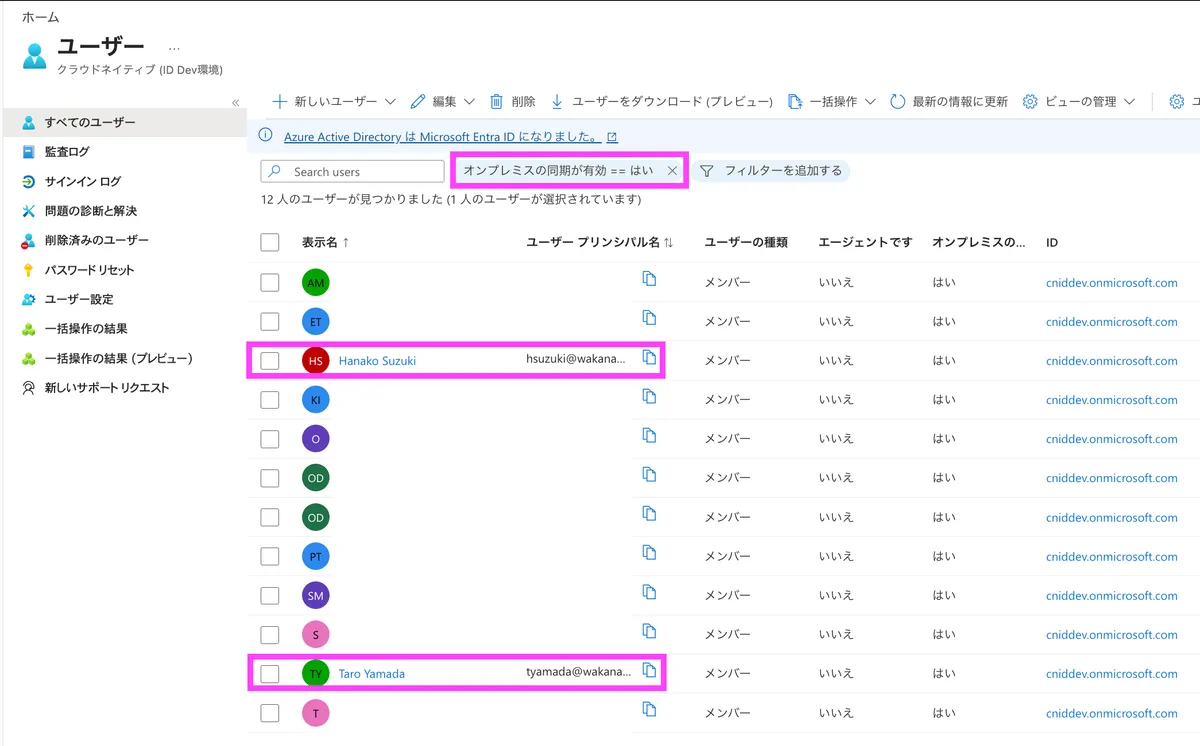Open the bulk operations (一括操作) dropdown
1200x746 pixels.
(870, 102)
